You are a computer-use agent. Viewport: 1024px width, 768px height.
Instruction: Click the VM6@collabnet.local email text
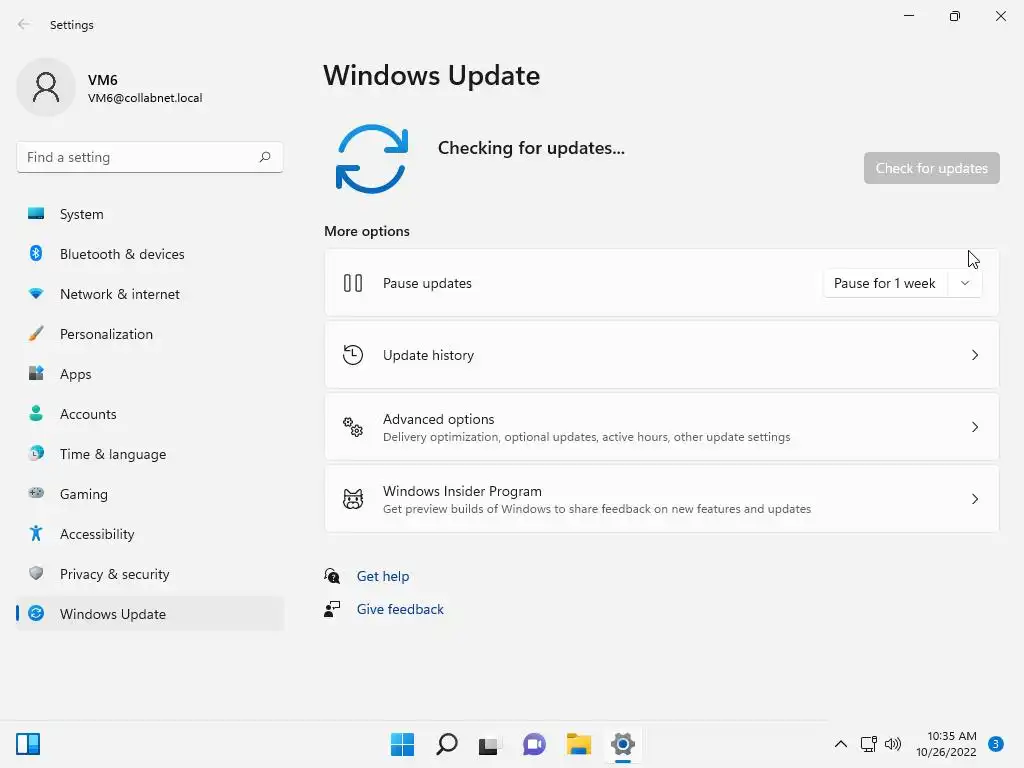pos(145,98)
